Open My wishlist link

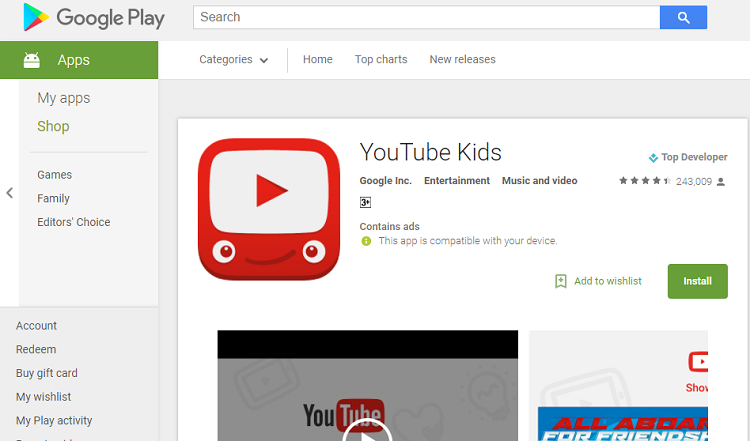(x=44, y=397)
